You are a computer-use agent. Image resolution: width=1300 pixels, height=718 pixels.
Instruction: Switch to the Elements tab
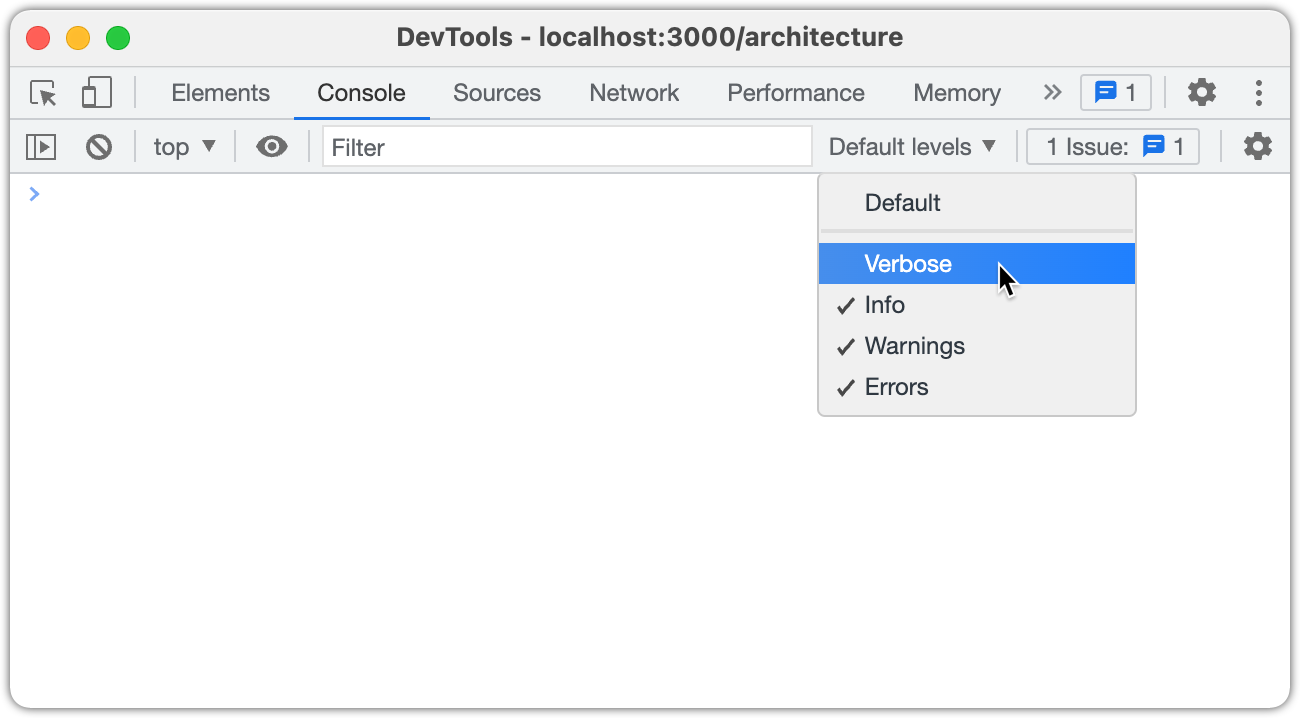point(220,93)
